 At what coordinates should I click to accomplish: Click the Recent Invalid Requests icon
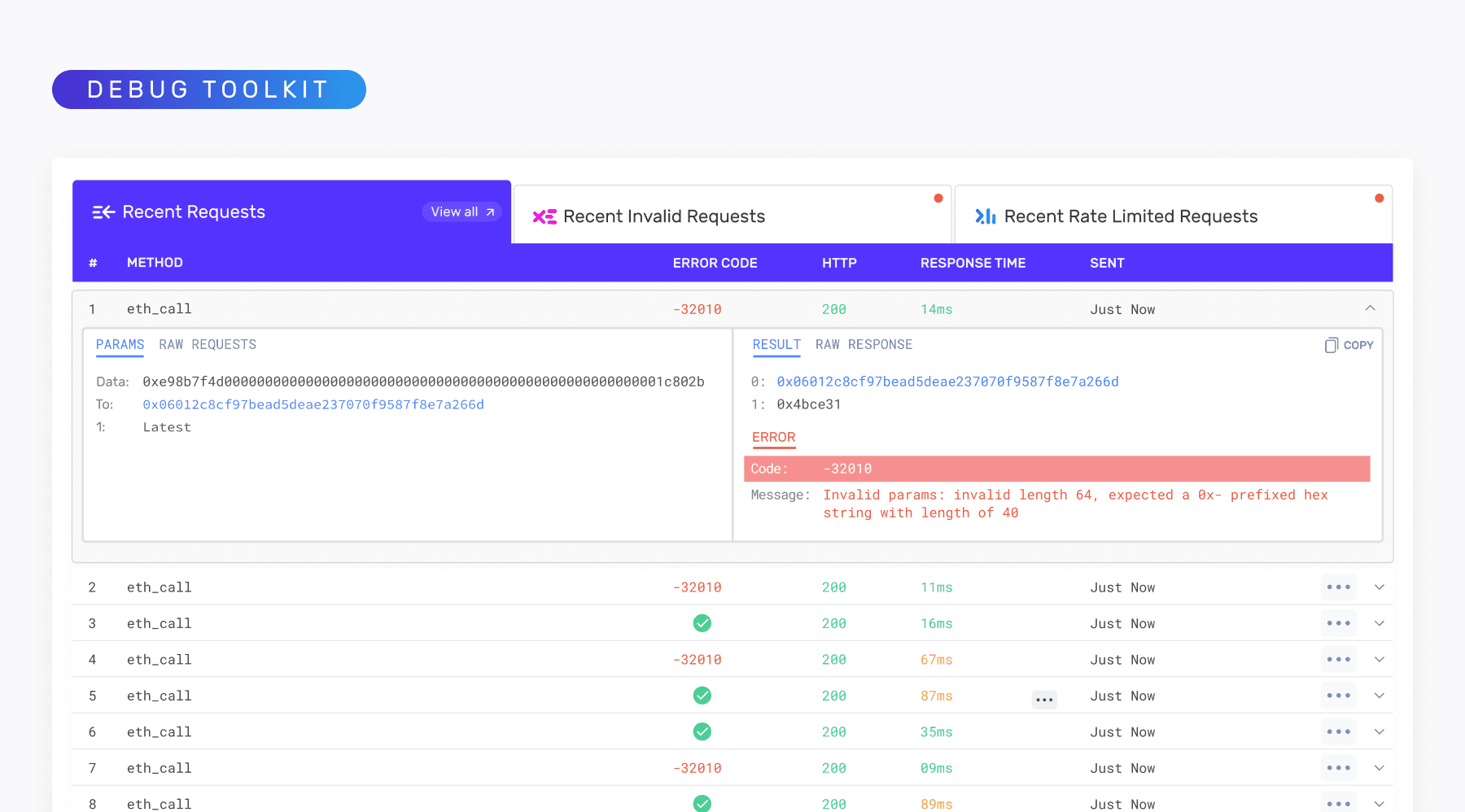point(544,216)
